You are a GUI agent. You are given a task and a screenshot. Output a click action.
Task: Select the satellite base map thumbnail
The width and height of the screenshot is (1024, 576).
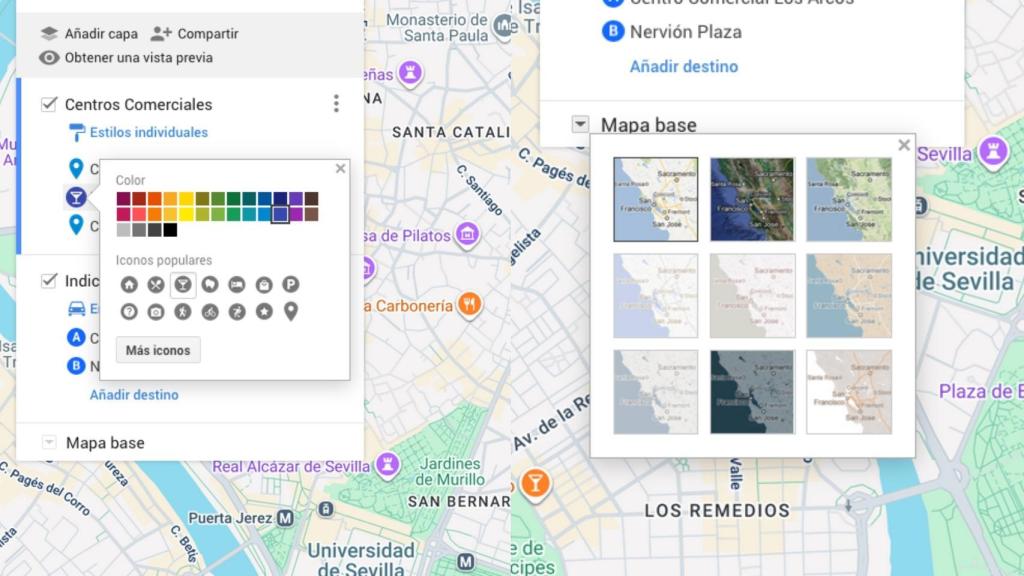pos(753,197)
